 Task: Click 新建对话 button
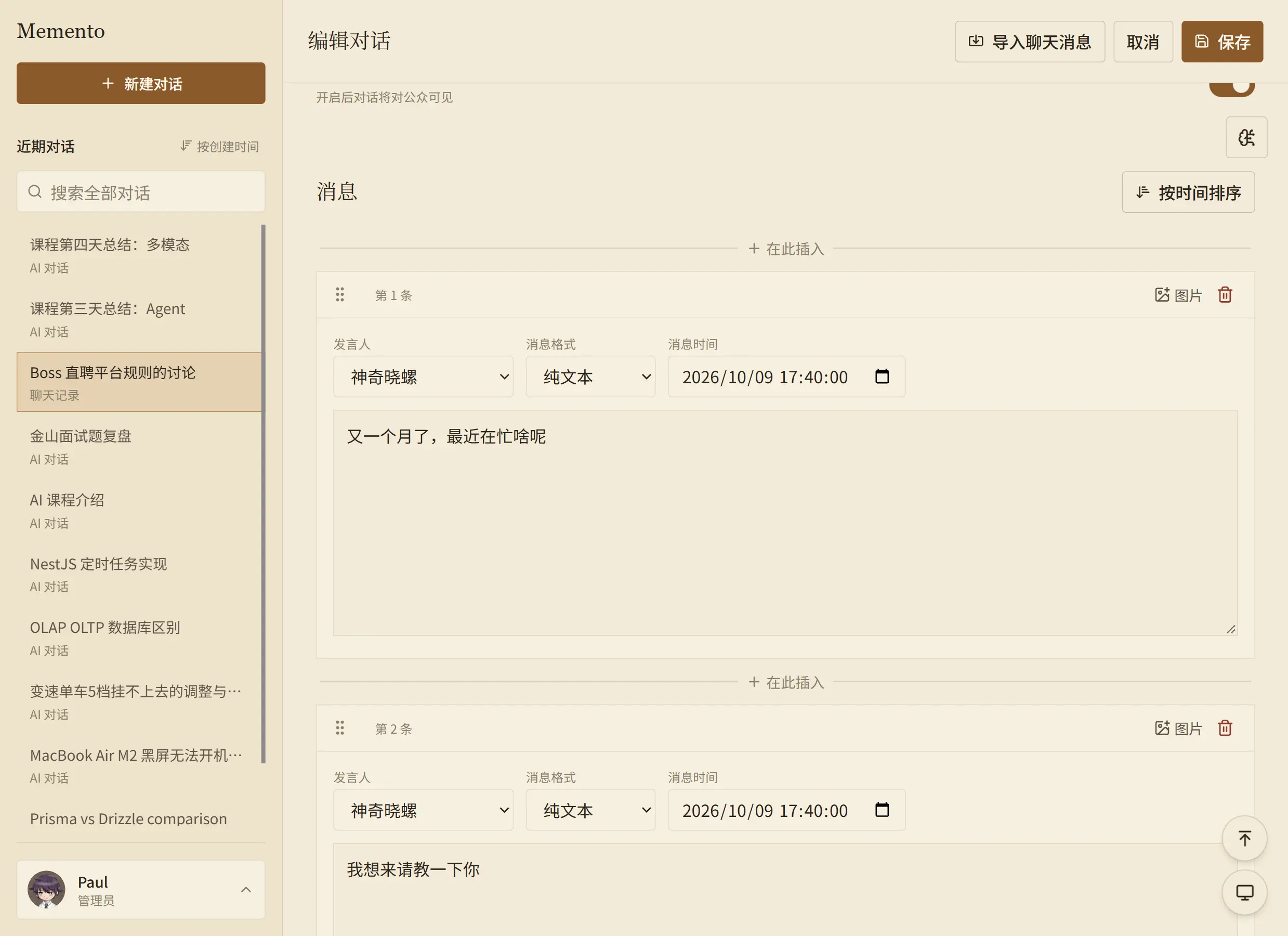[x=141, y=83]
